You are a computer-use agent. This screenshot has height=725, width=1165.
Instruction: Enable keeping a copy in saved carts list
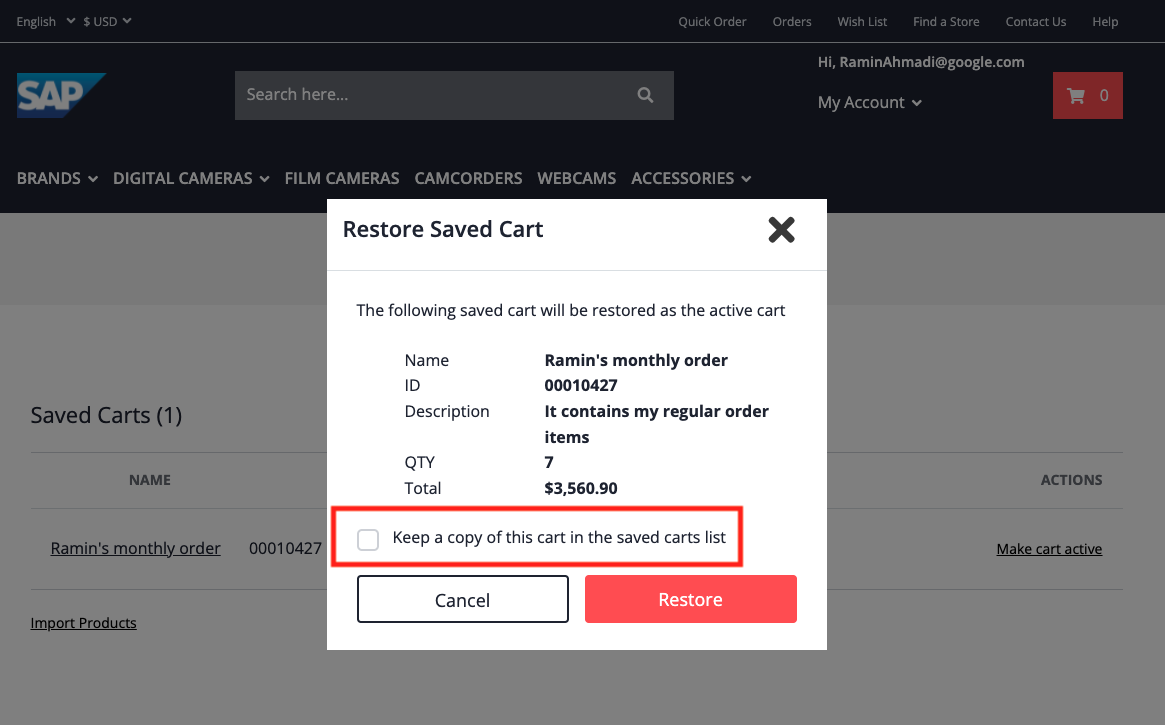(x=368, y=539)
